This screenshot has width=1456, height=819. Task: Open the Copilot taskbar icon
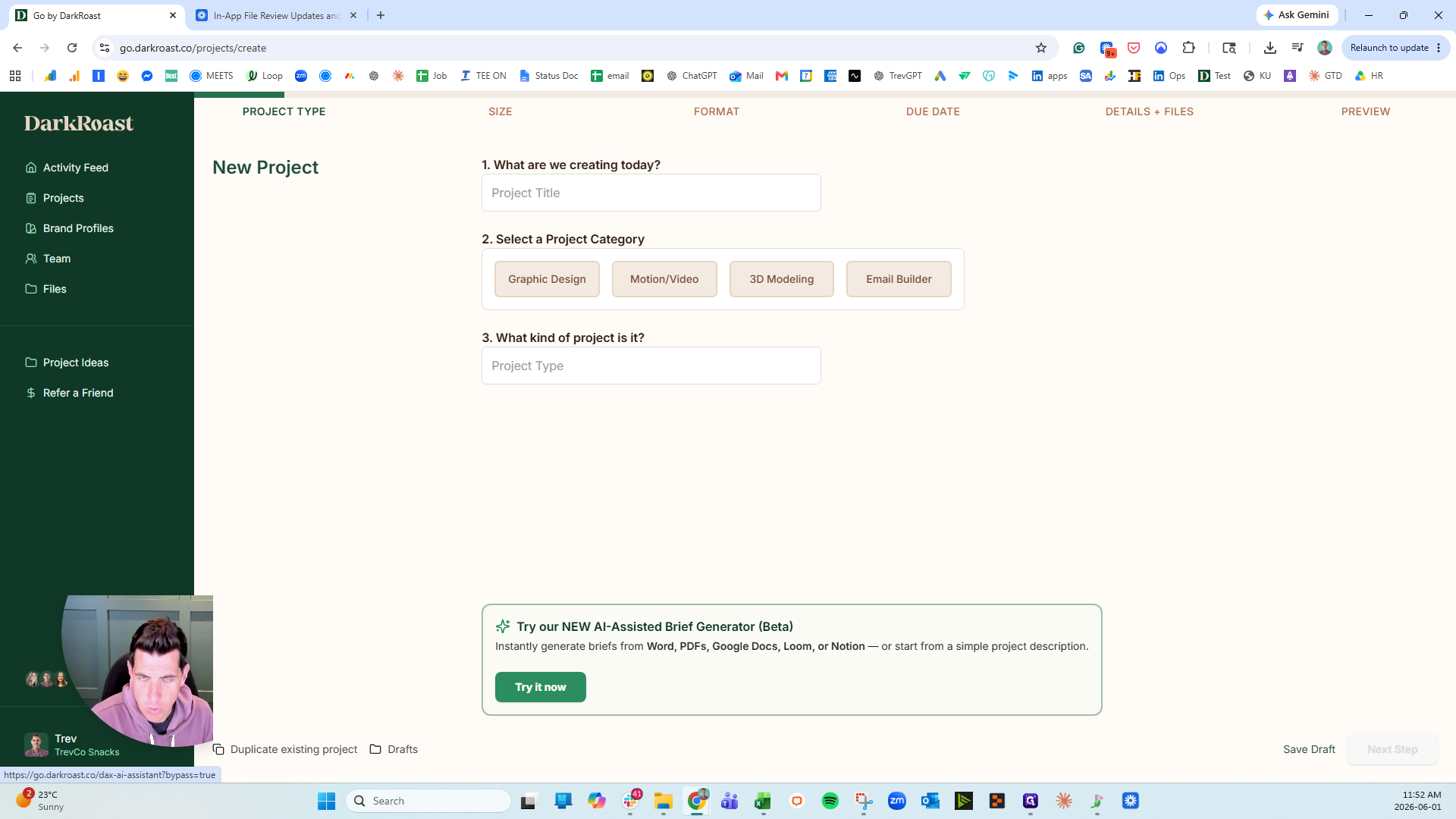pyautogui.click(x=596, y=801)
